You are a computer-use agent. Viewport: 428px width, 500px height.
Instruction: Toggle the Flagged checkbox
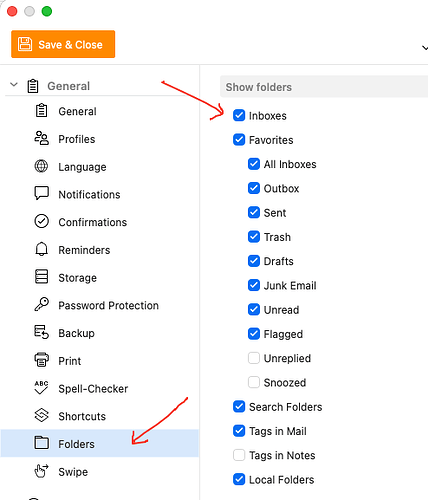point(254,334)
